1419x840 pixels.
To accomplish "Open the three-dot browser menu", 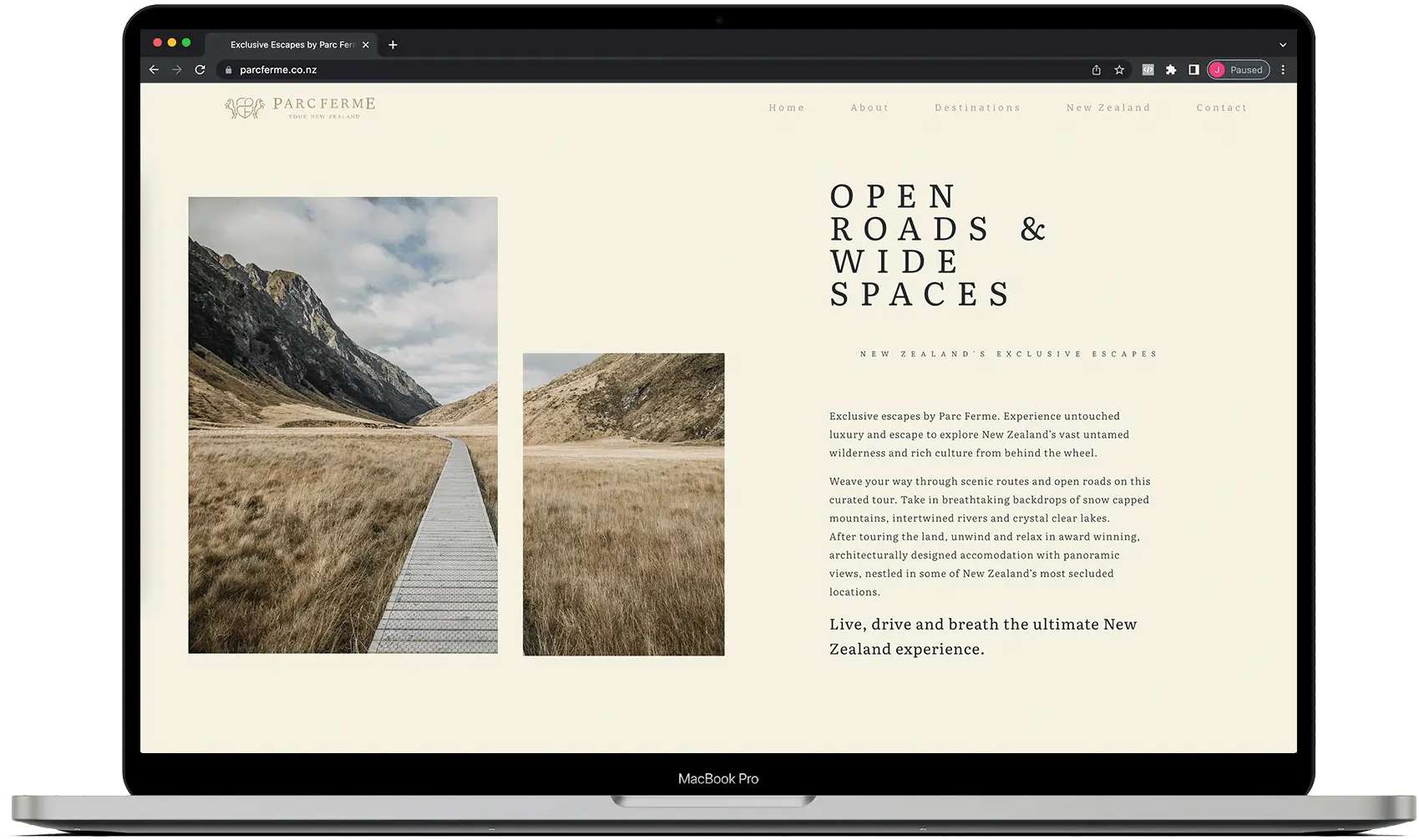I will [x=1283, y=69].
